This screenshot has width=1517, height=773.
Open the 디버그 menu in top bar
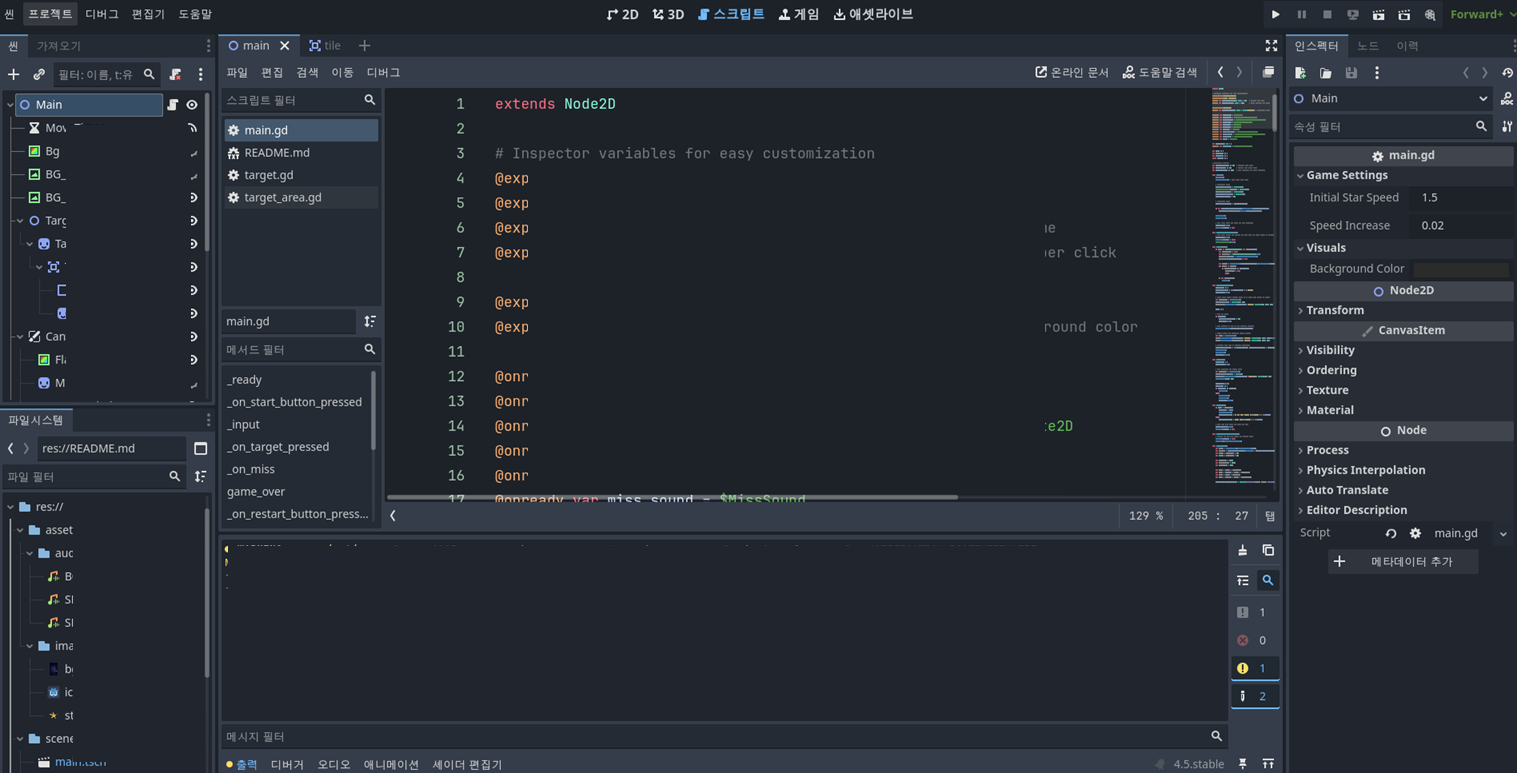click(x=102, y=14)
